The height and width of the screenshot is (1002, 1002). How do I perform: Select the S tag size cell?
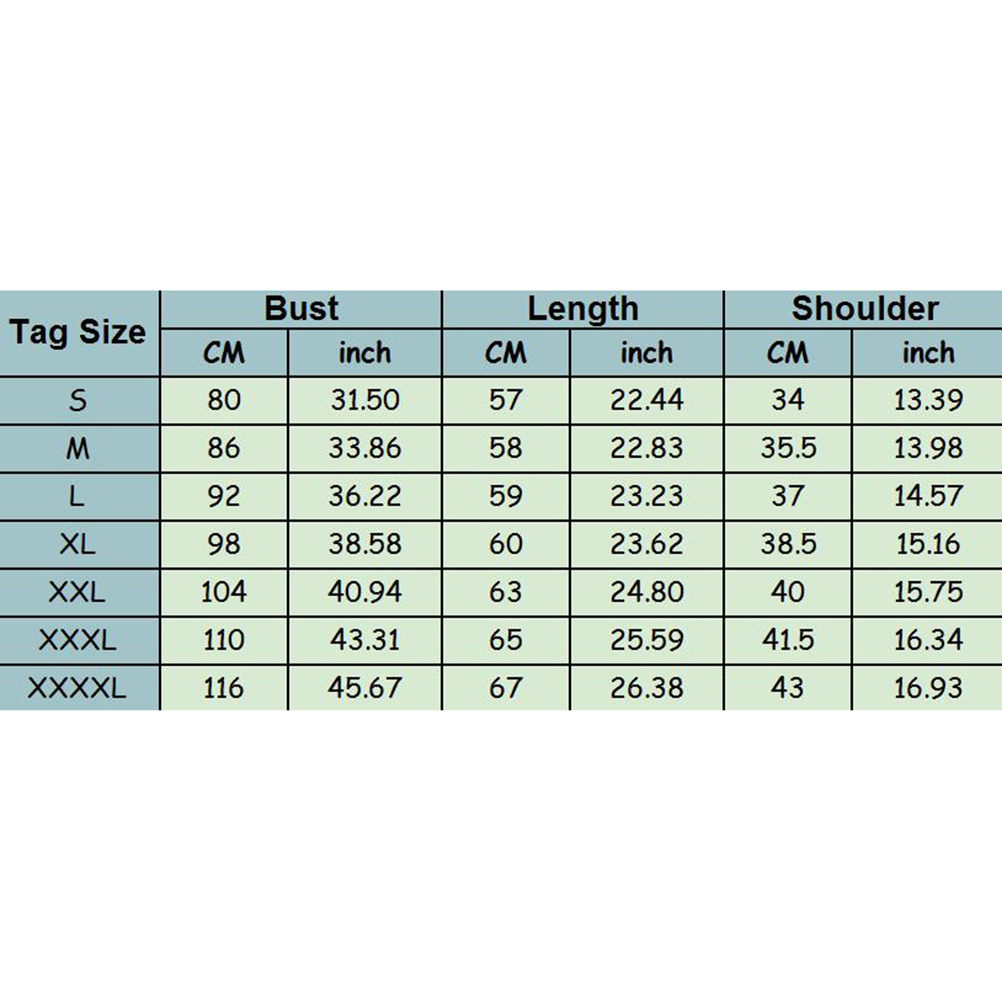[x=78, y=400]
